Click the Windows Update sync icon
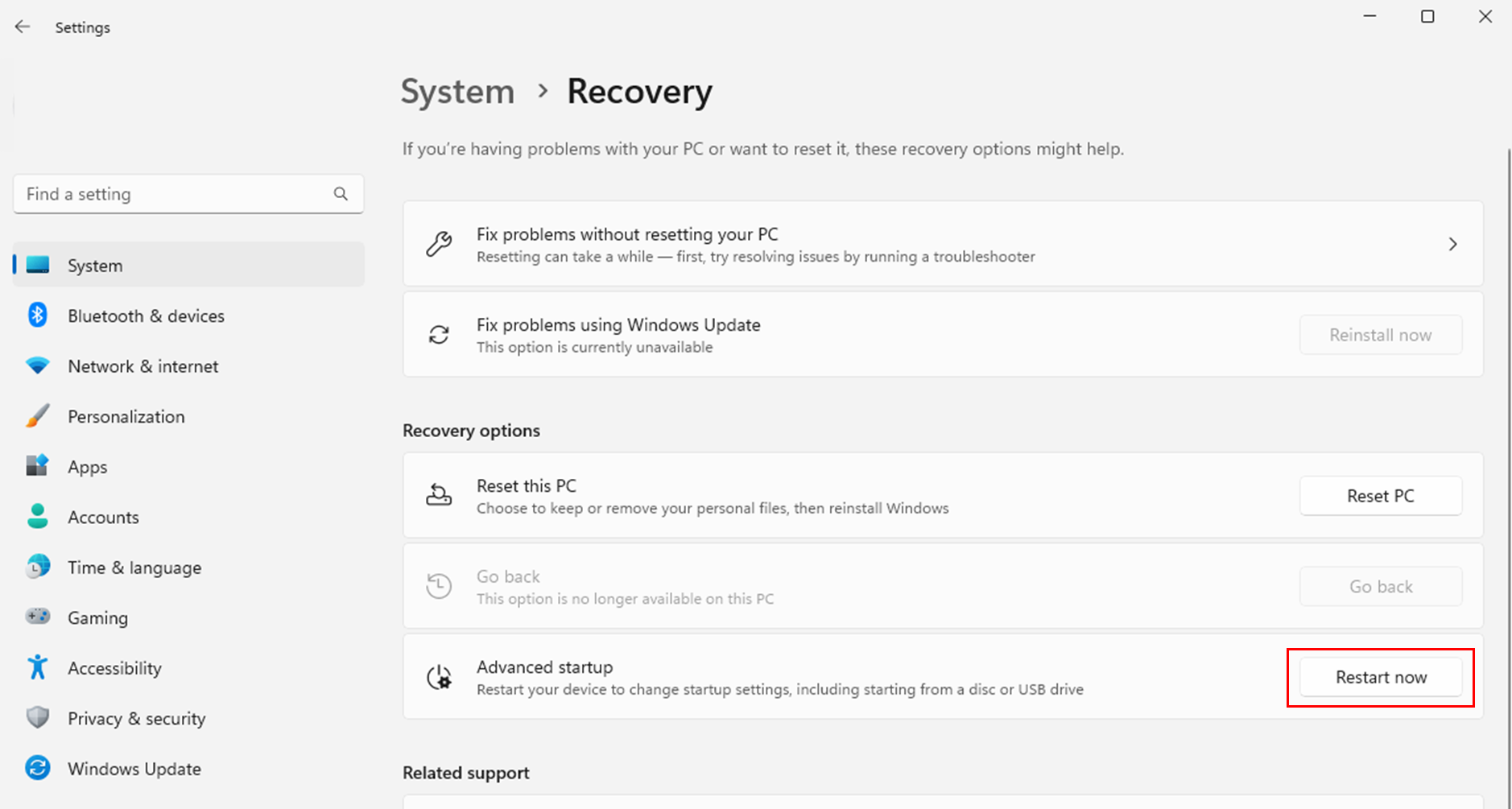The width and height of the screenshot is (1512, 809). [37, 768]
